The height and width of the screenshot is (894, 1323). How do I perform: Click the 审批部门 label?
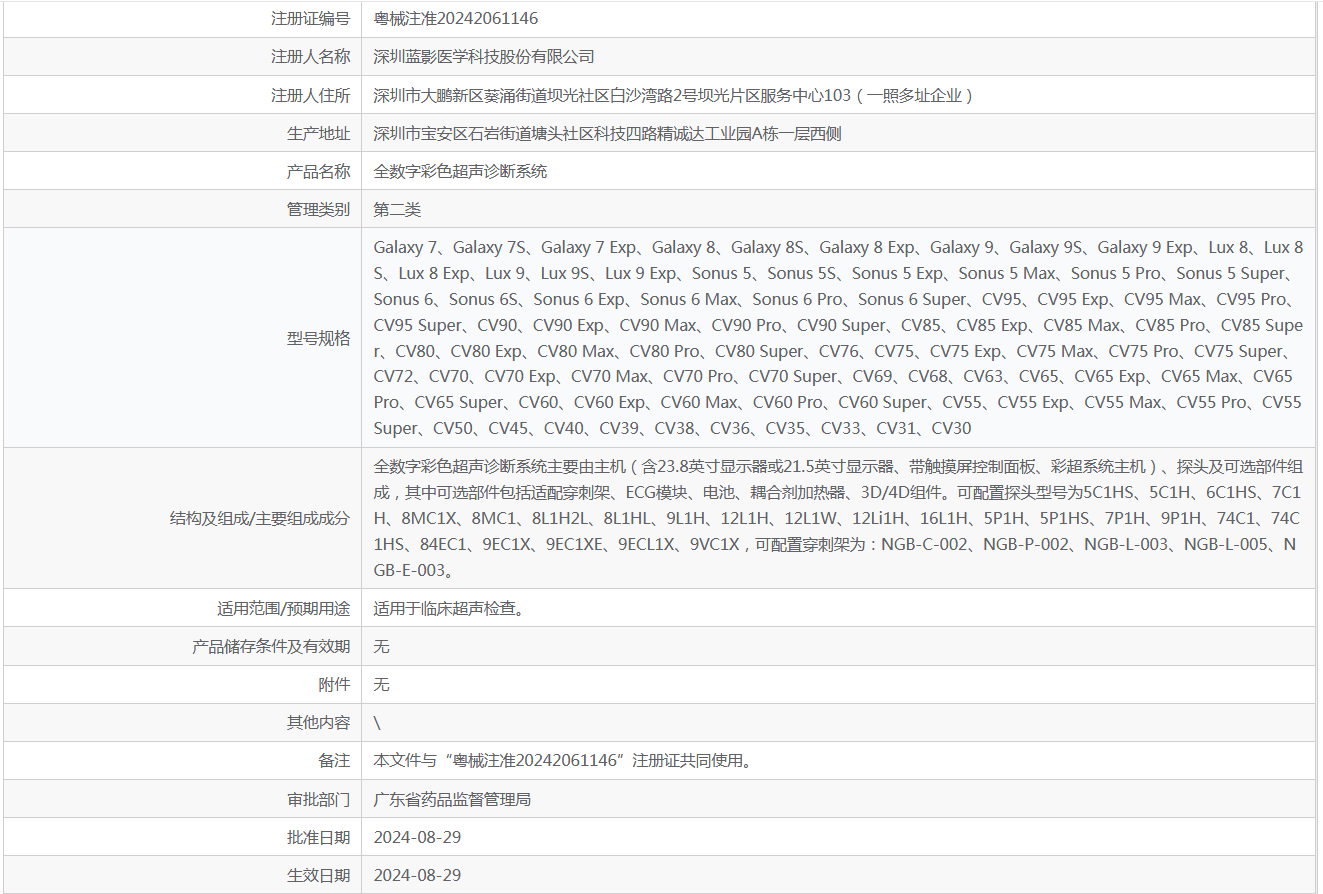319,799
